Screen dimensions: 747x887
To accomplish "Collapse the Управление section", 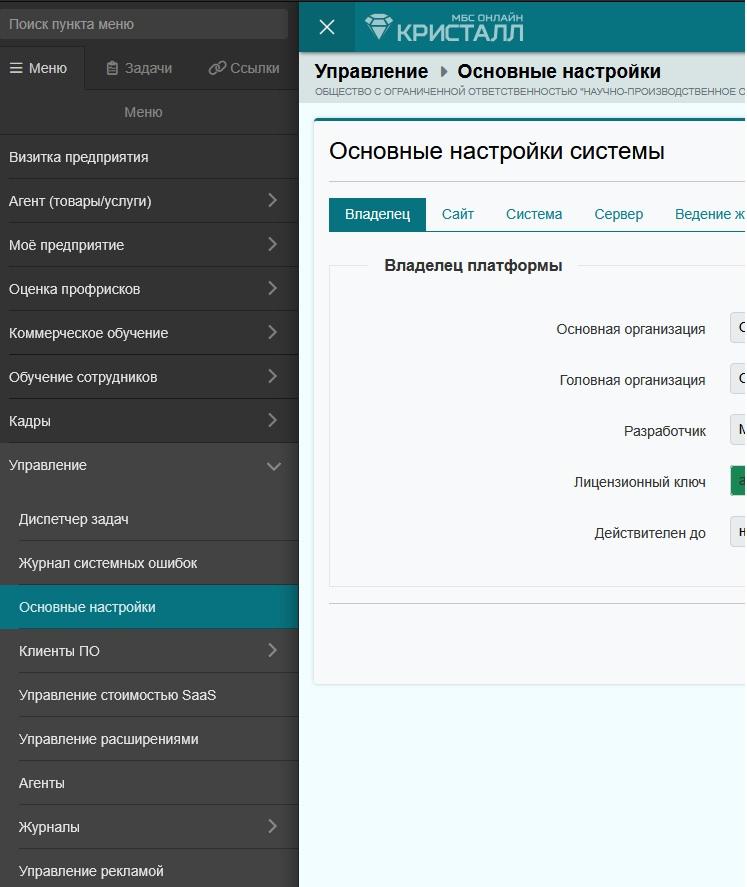I will [273, 466].
